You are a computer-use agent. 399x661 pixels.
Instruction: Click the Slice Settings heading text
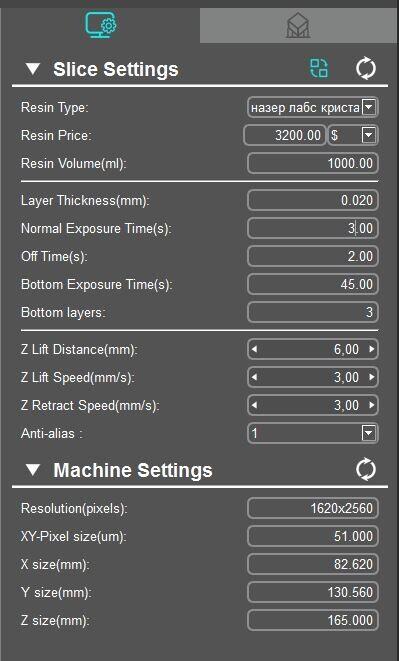click(x=116, y=70)
